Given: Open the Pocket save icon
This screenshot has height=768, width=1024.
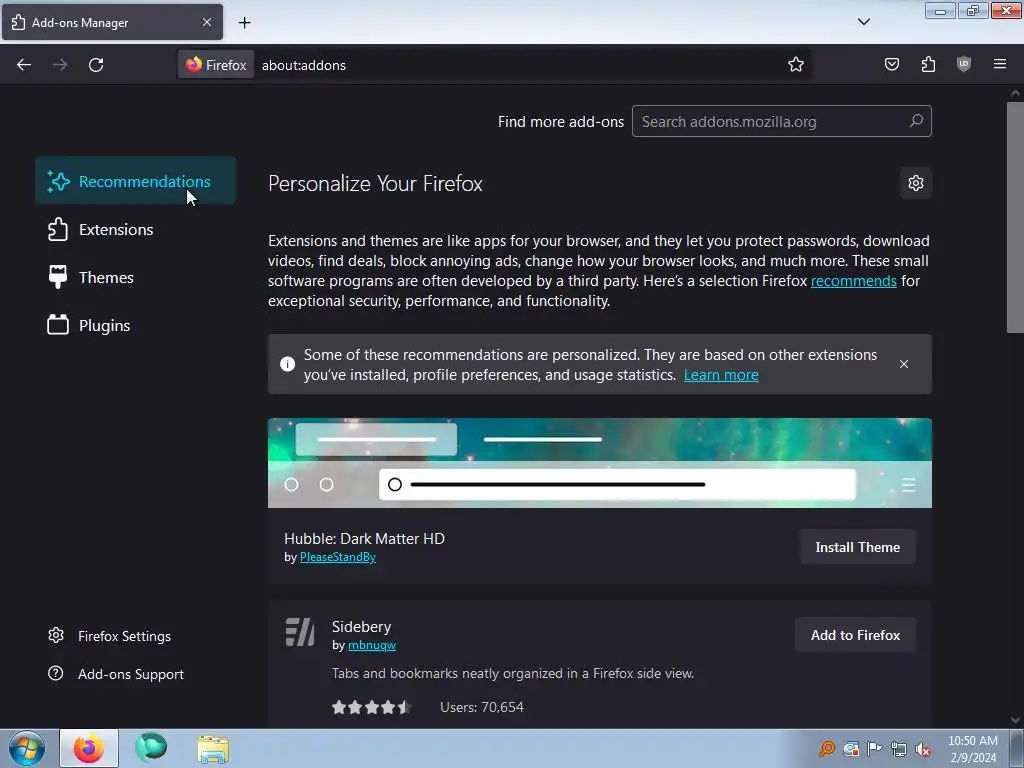Looking at the screenshot, I should click(x=892, y=64).
